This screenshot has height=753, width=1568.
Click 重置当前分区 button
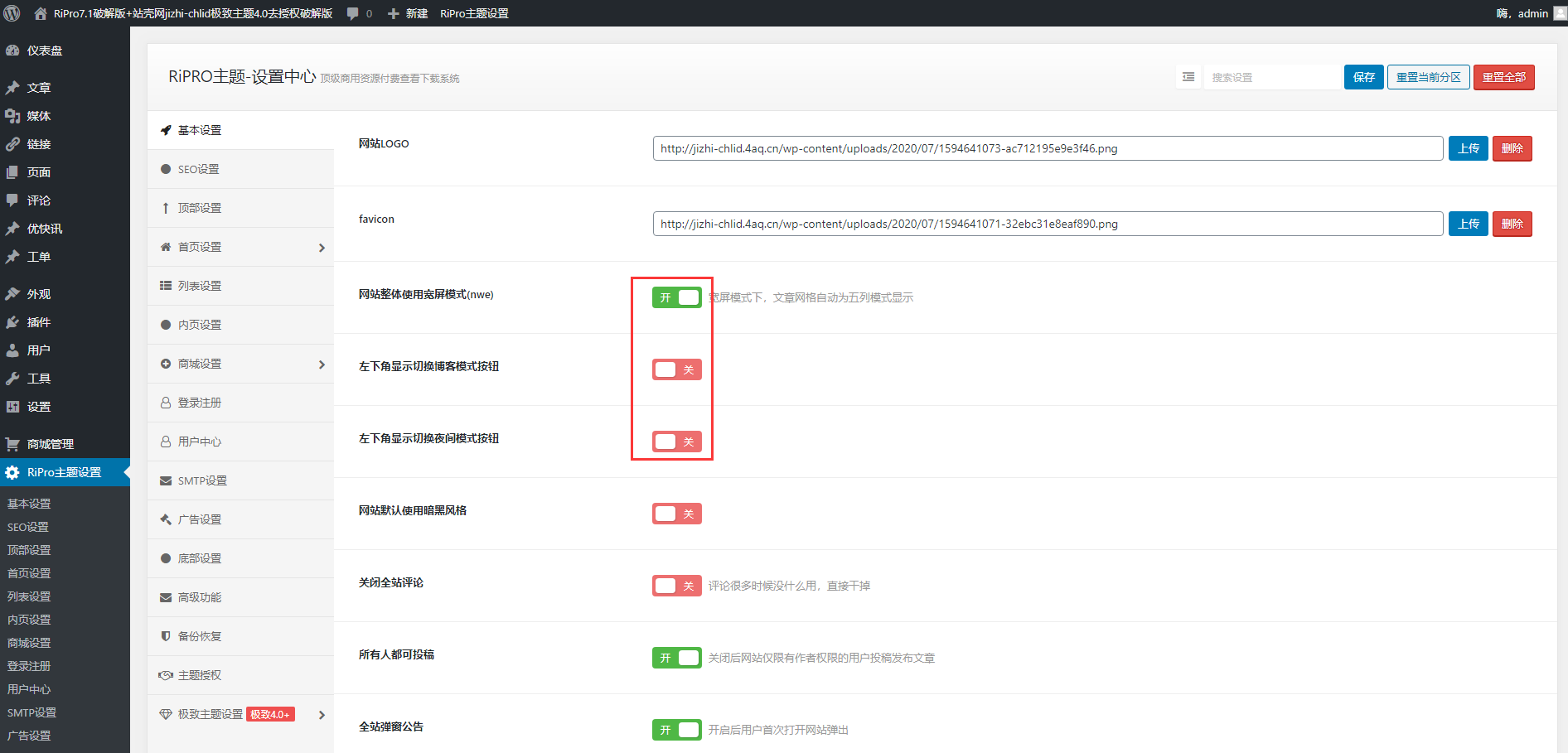pyautogui.click(x=1428, y=76)
